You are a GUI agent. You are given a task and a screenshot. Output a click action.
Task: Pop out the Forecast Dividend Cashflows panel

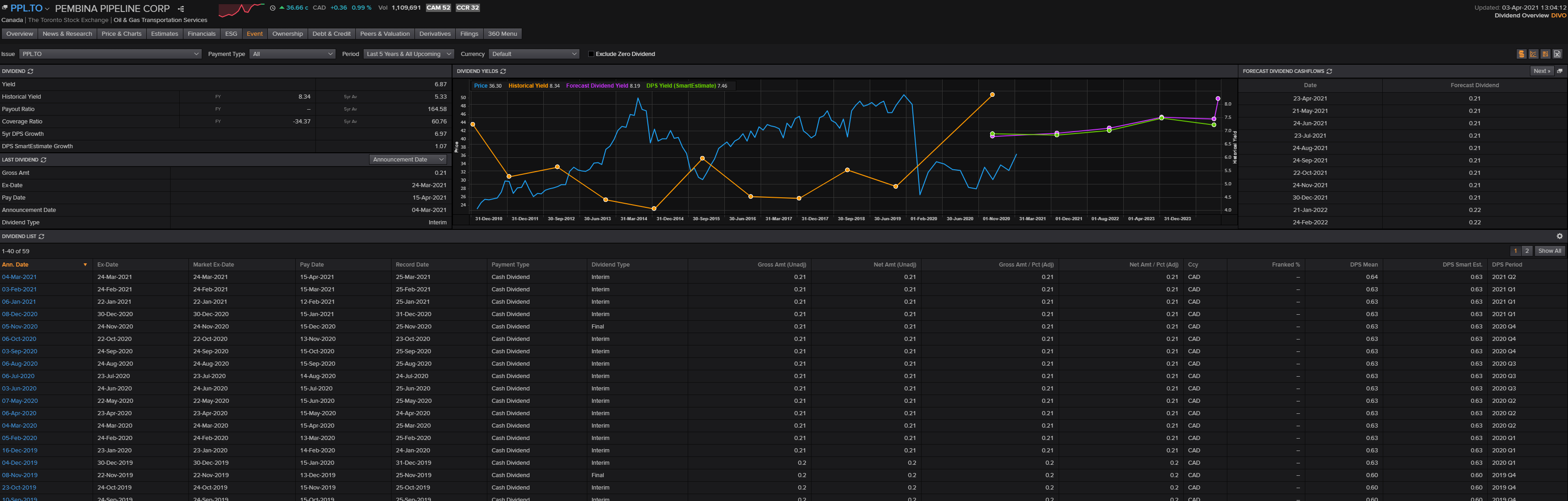pyautogui.click(x=1559, y=71)
